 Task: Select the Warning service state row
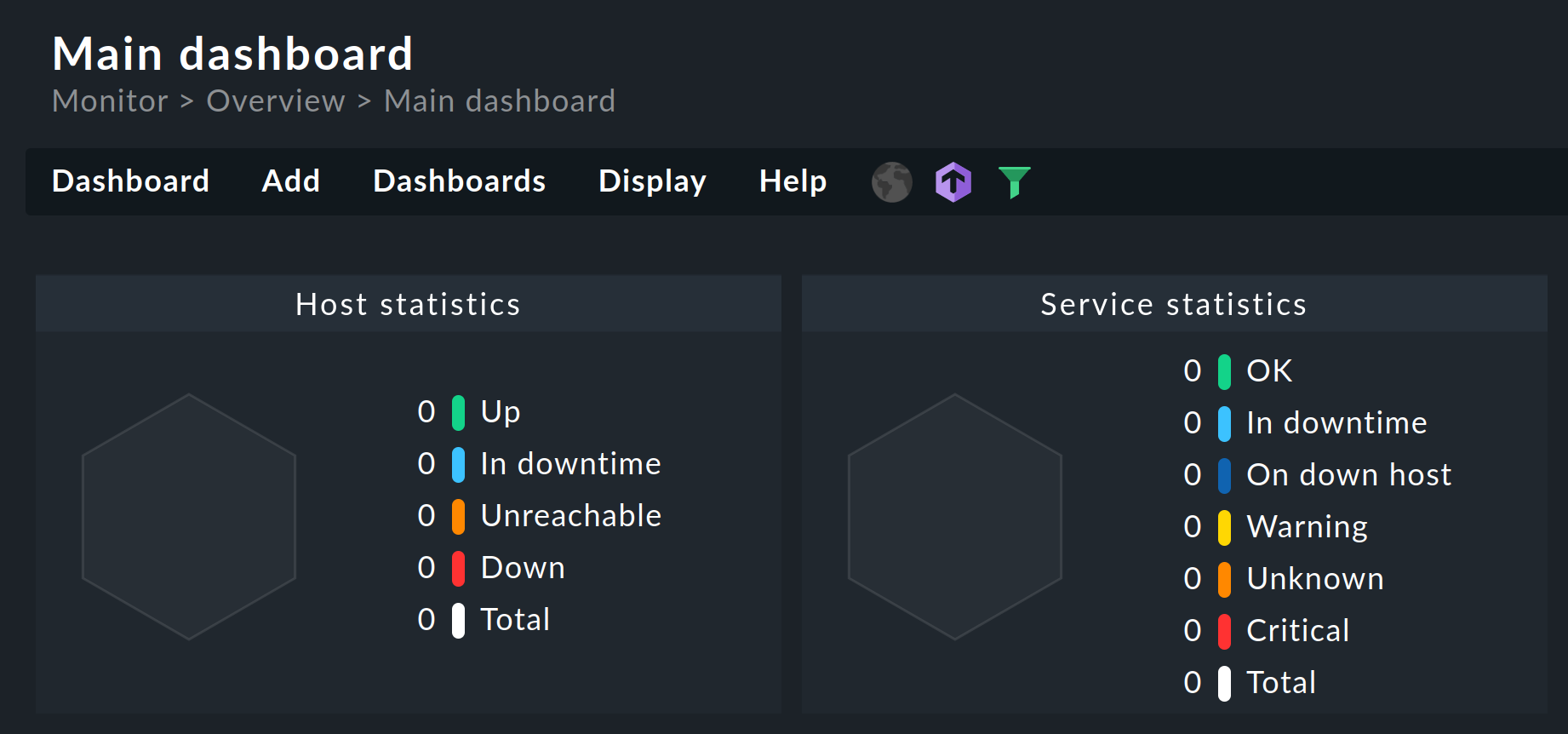(1275, 527)
